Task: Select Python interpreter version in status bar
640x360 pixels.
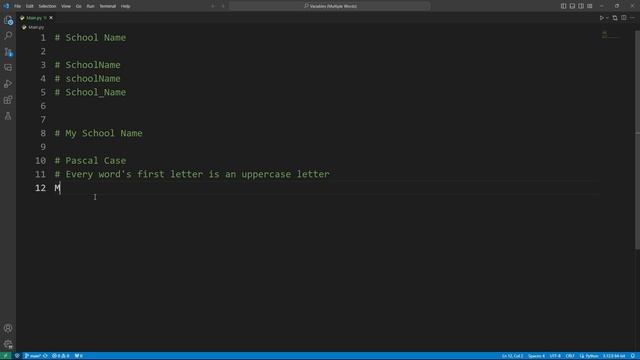Action: coord(614,356)
